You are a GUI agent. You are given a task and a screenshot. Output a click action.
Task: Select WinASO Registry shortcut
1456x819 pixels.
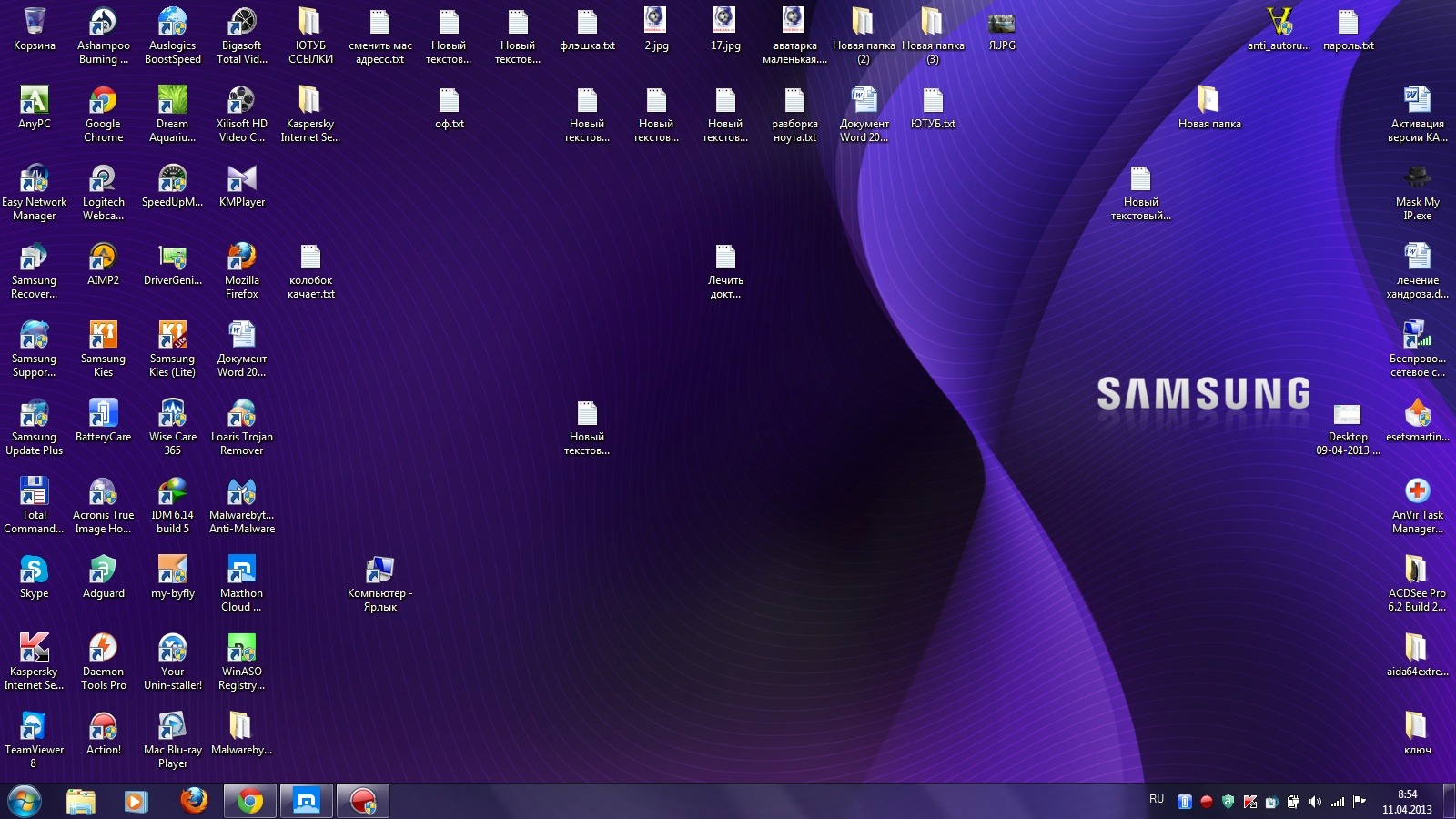click(x=242, y=662)
